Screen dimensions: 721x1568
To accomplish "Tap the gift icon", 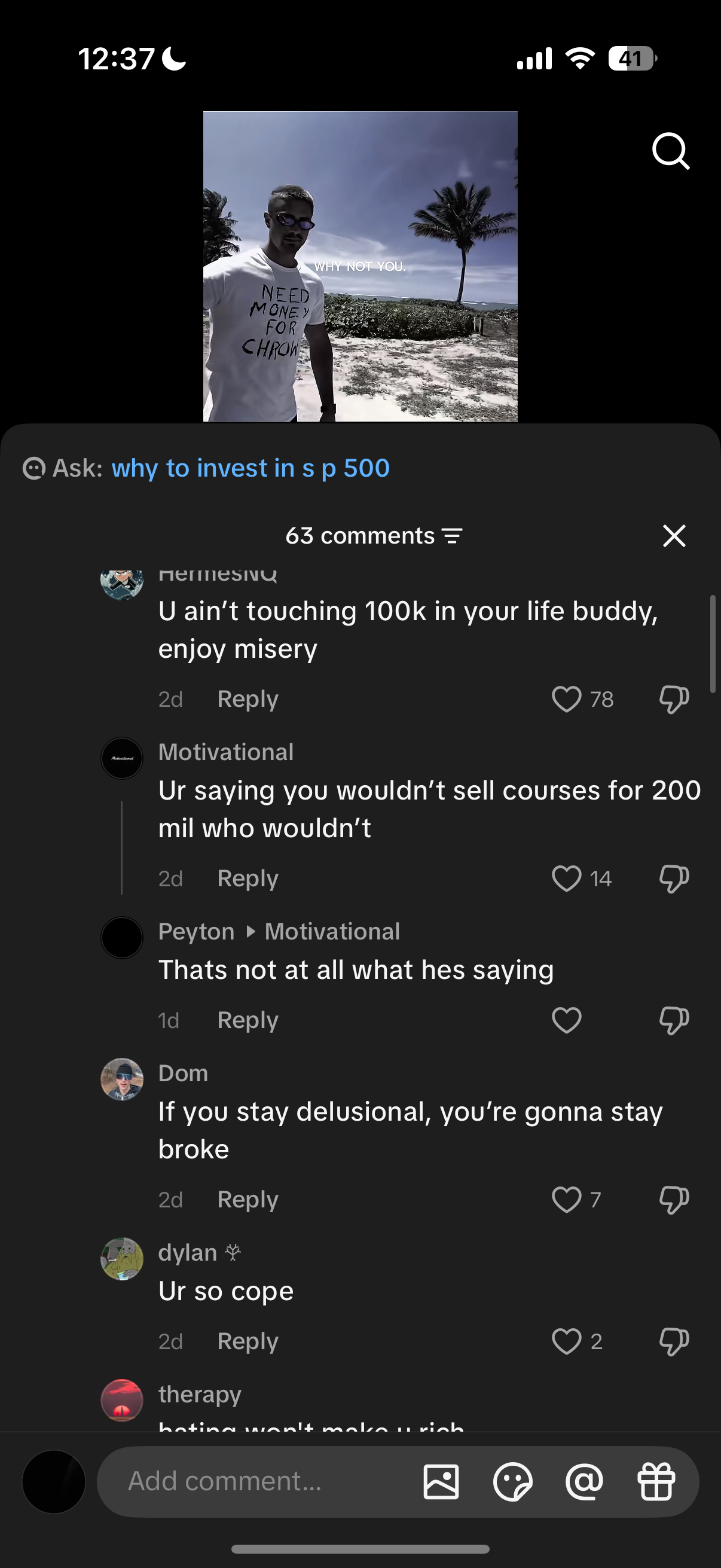I will coord(656,1482).
